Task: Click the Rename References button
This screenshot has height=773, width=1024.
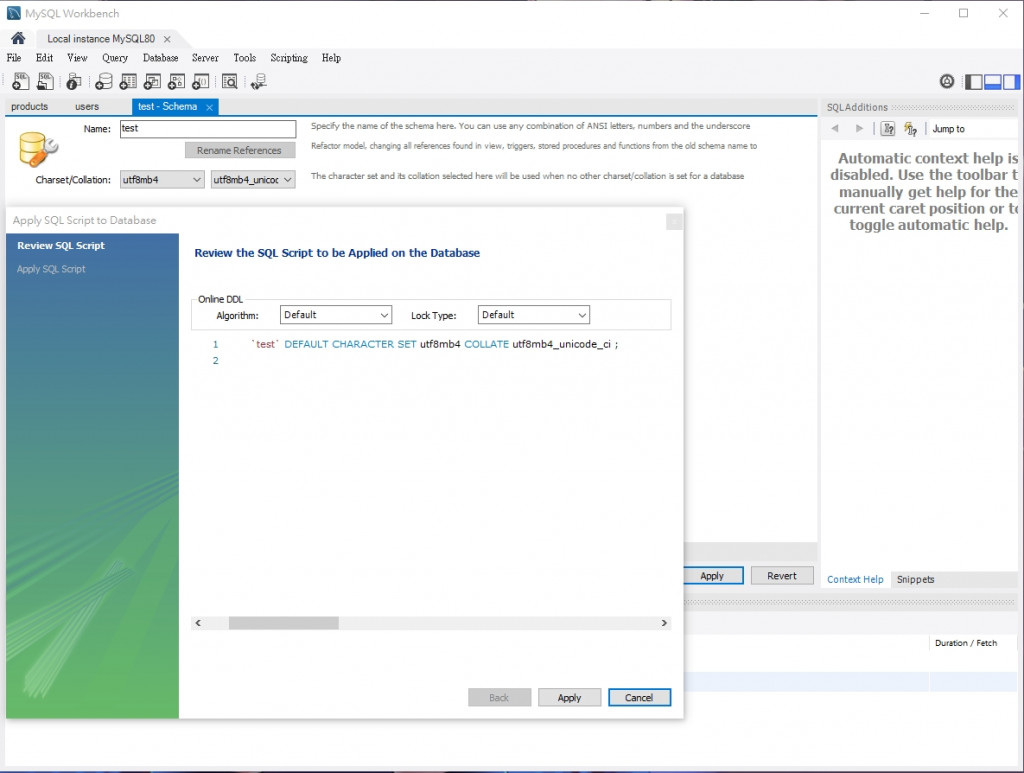Action: (x=240, y=150)
